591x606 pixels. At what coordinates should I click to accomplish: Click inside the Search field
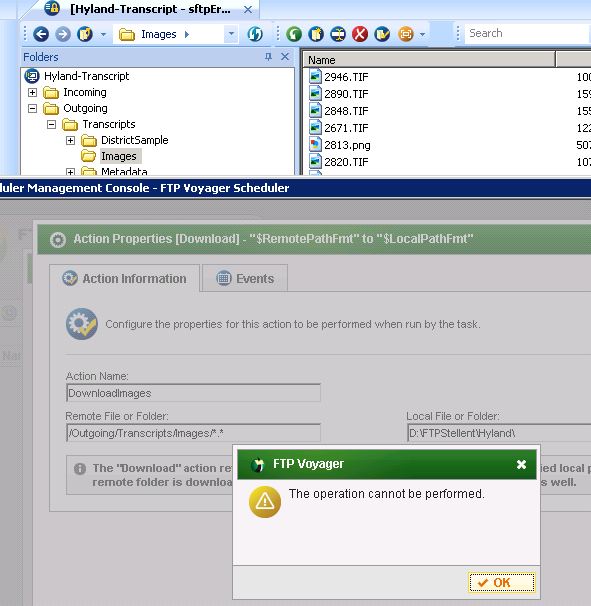pos(528,34)
